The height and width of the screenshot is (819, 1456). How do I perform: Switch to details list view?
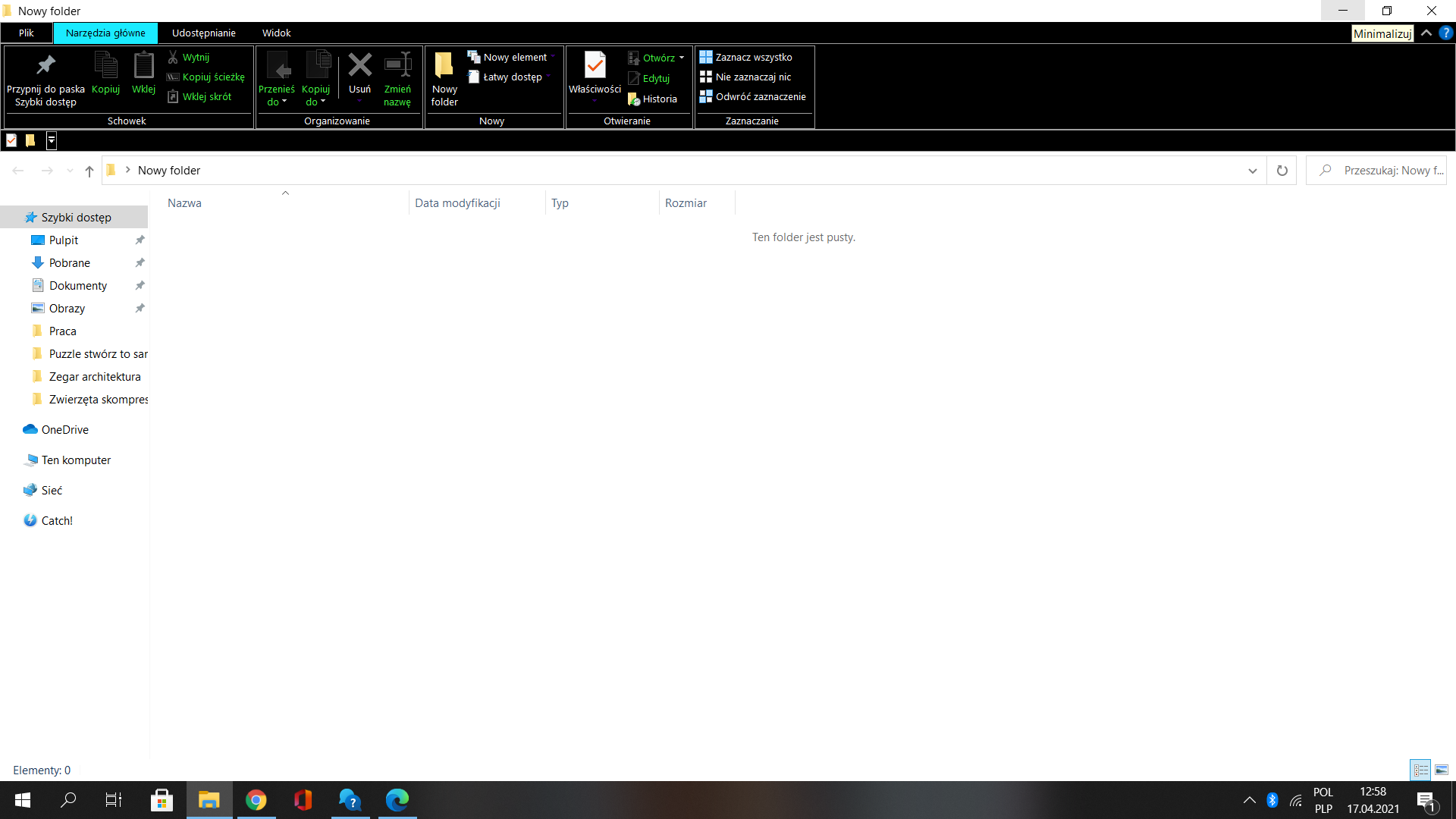click(x=1420, y=770)
